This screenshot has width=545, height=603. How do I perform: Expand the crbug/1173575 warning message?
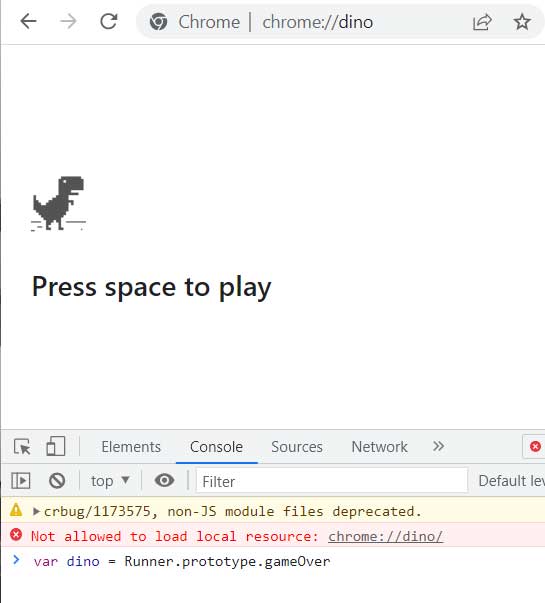pos(37,511)
